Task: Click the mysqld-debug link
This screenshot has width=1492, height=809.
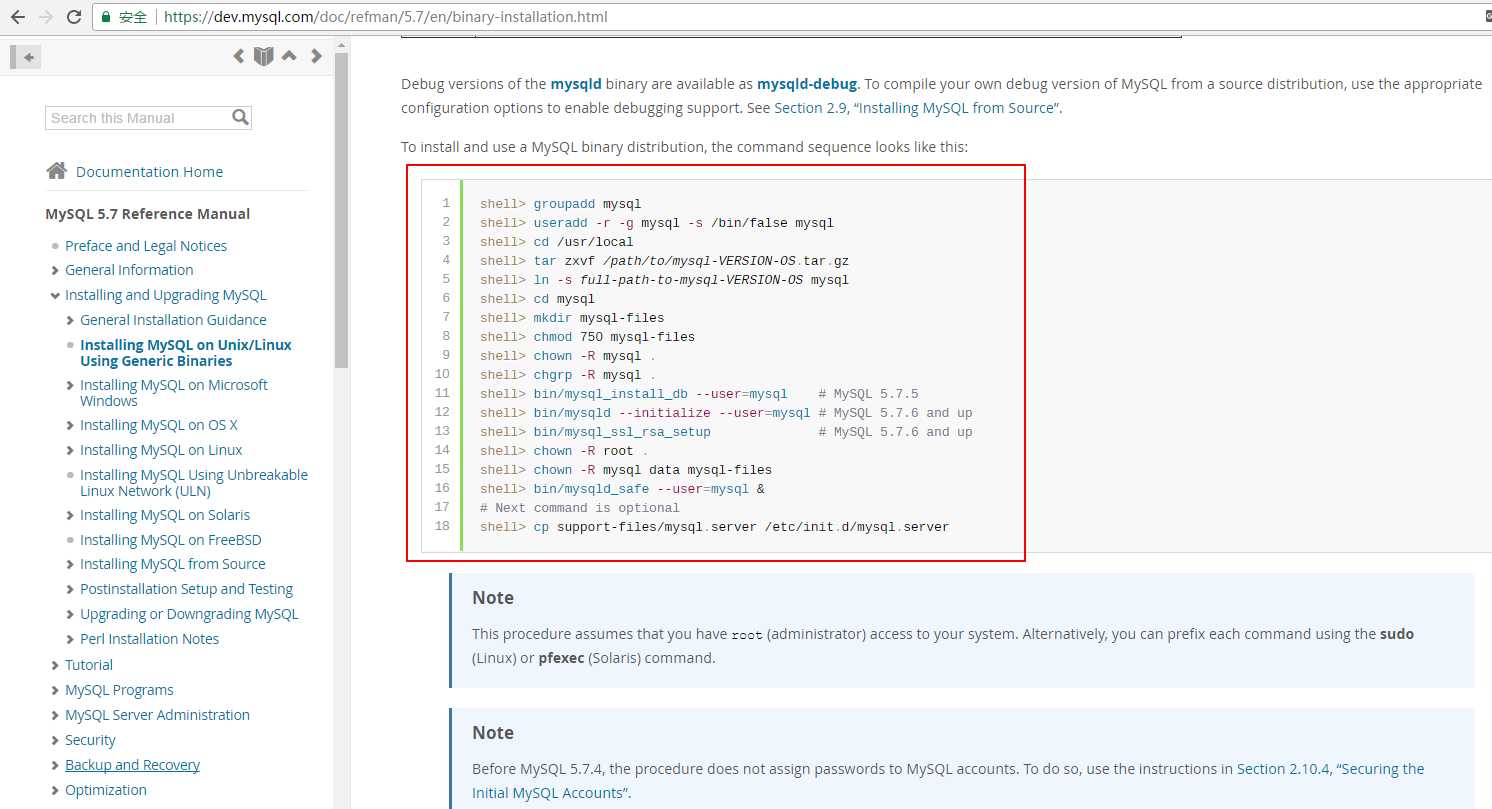Action: coord(807,84)
